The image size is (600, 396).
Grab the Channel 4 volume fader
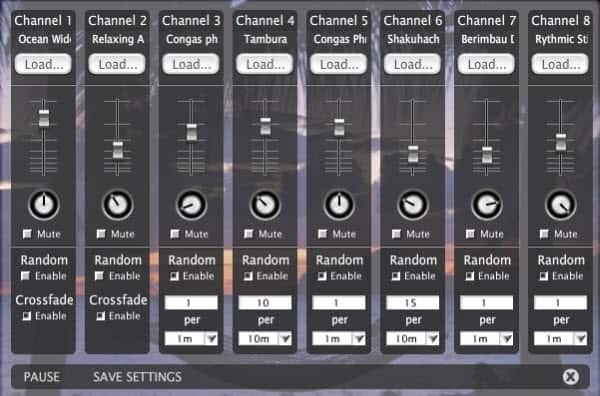coord(265,127)
